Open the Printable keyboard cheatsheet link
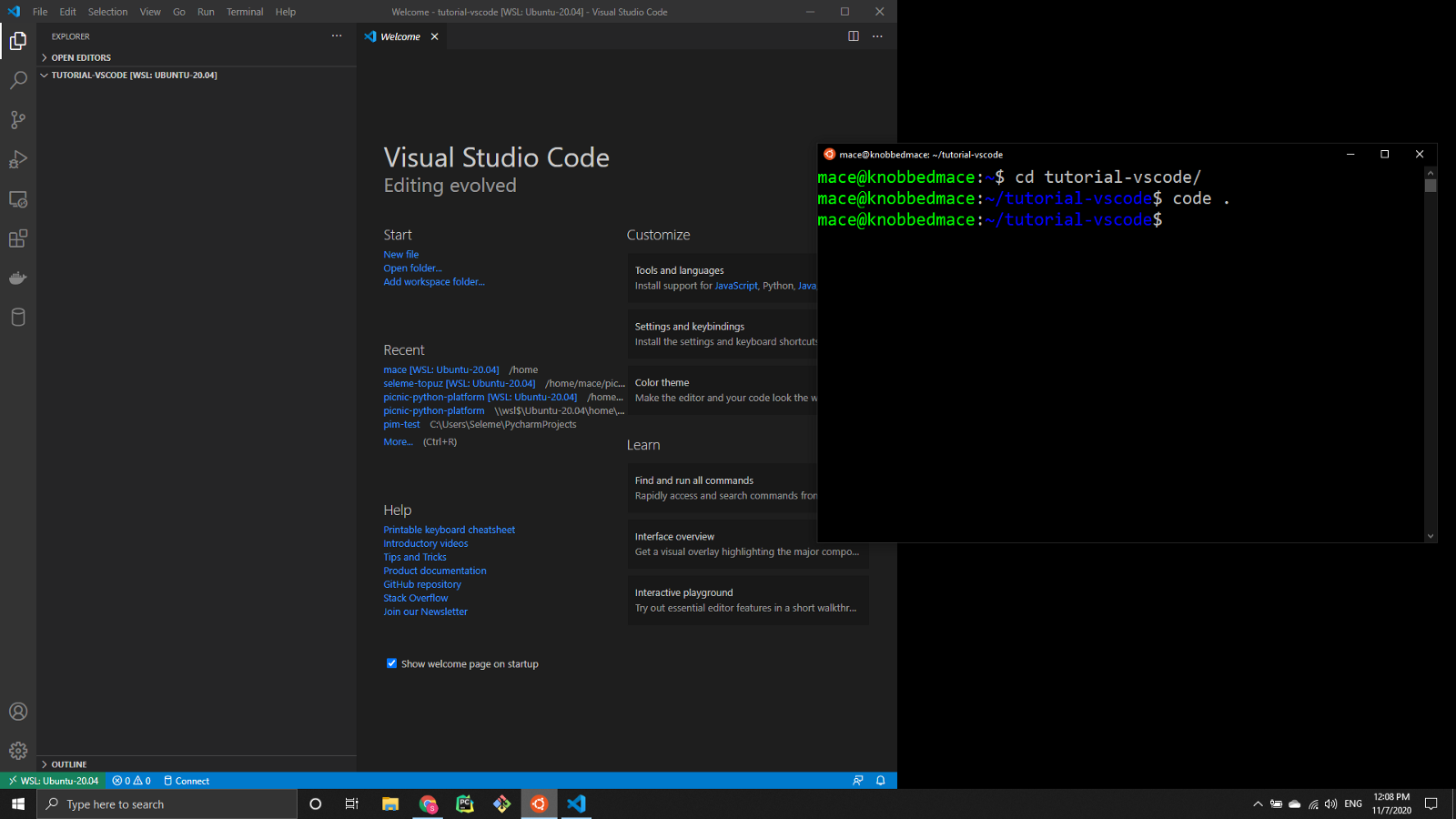1456x819 pixels. point(449,530)
